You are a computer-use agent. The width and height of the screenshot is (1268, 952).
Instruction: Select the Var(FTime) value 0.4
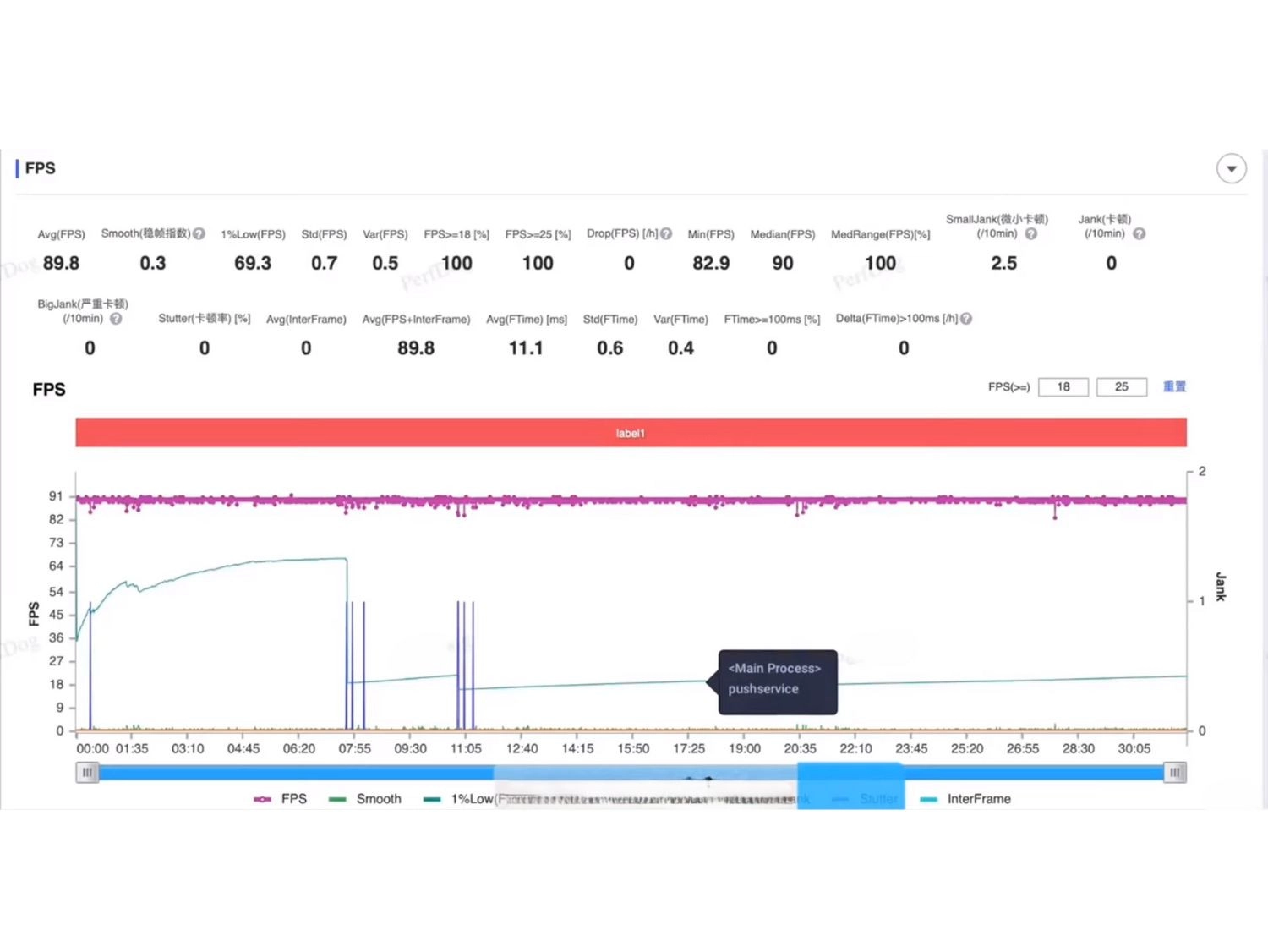680,348
